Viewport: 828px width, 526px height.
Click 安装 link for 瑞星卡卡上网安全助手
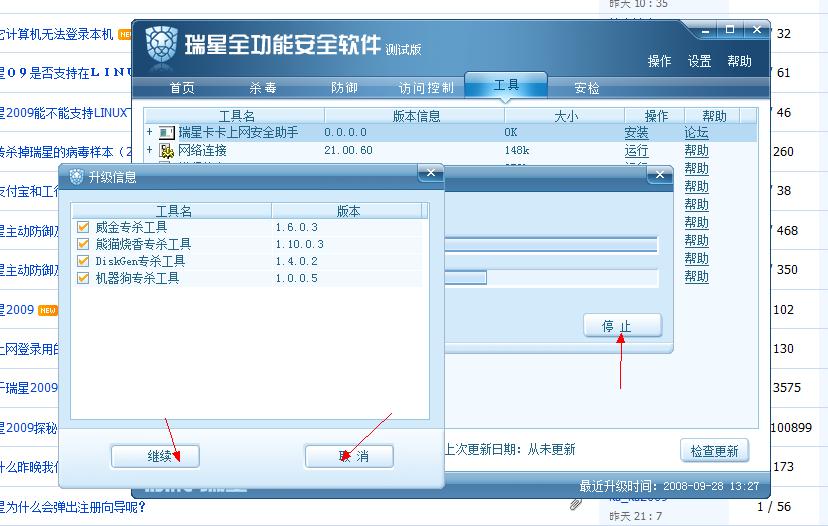(636, 133)
